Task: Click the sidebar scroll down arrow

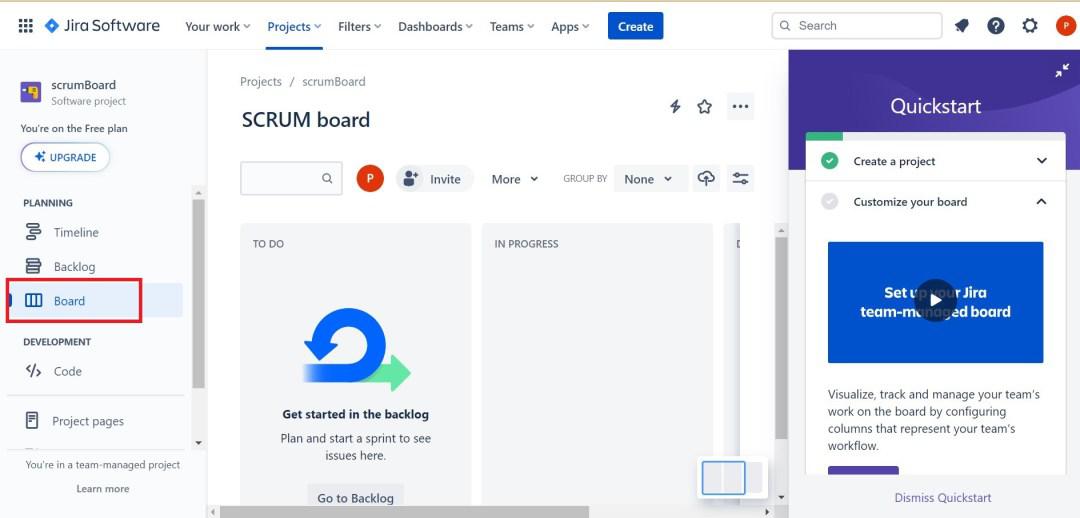Action: coord(199,443)
